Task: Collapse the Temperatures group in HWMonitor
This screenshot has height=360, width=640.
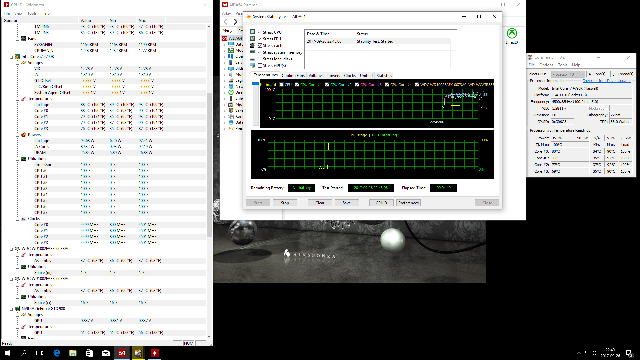Action: 18,99
